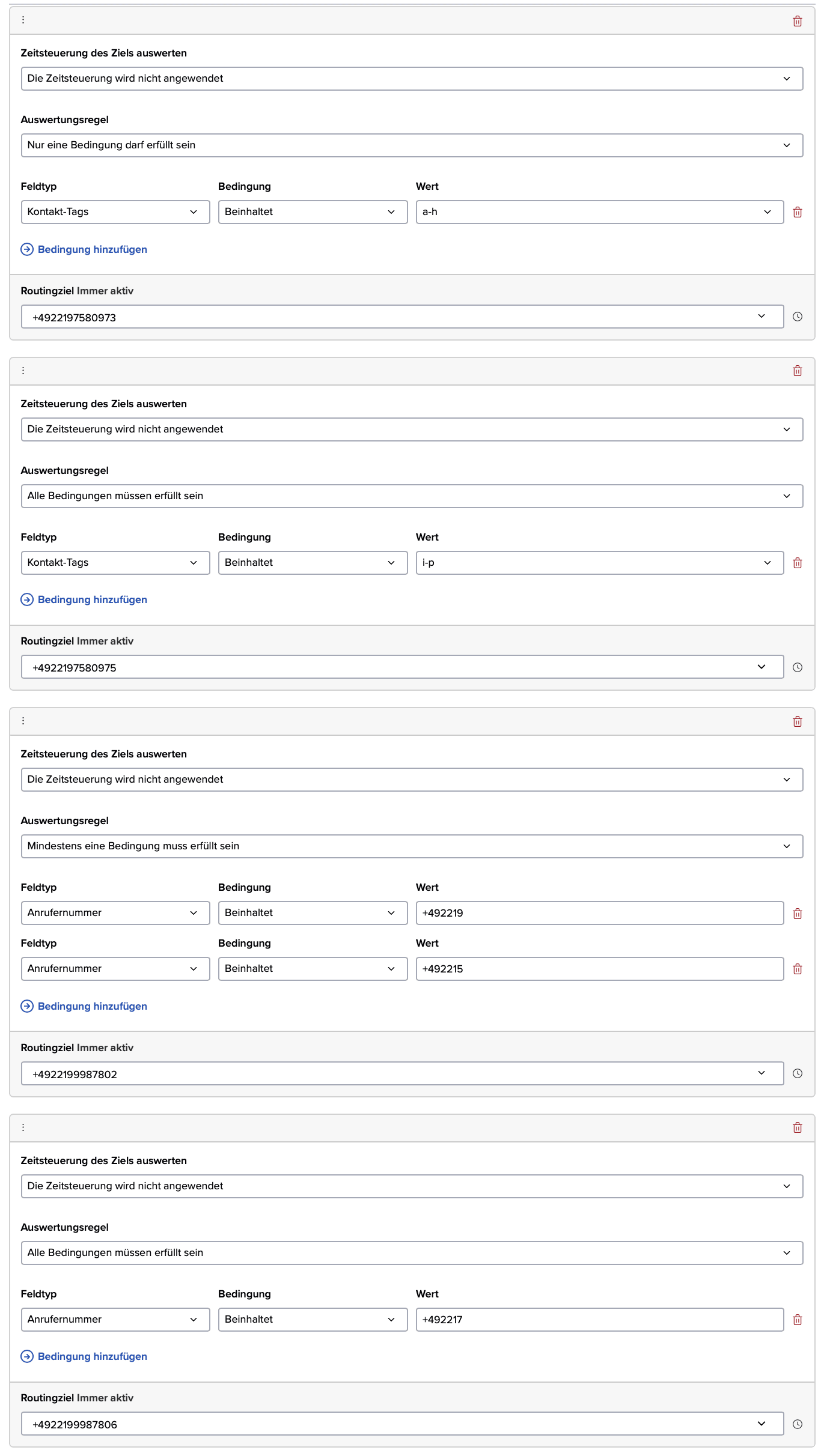
Task: Open the Bedingung dropdown next to +492219
Action: coord(313,913)
